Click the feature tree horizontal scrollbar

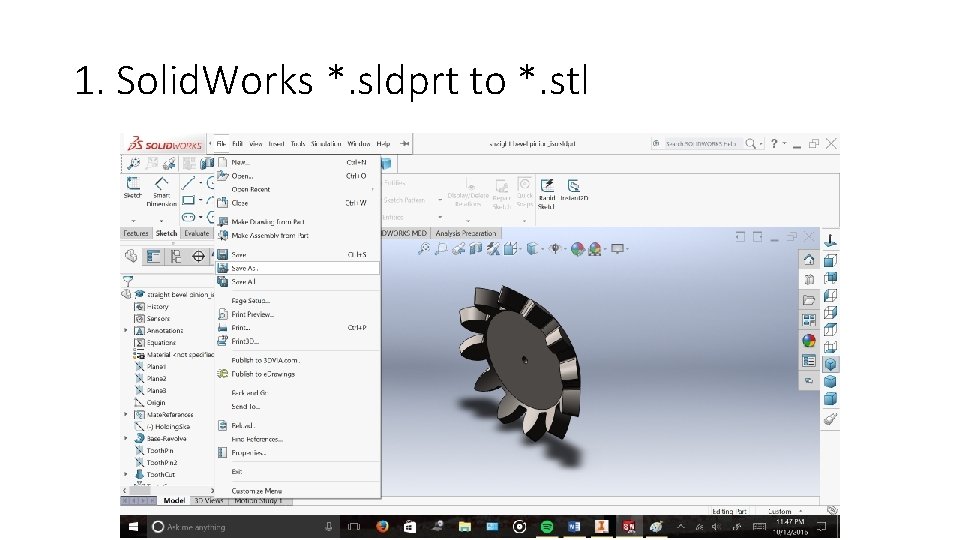tap(170, 490)
